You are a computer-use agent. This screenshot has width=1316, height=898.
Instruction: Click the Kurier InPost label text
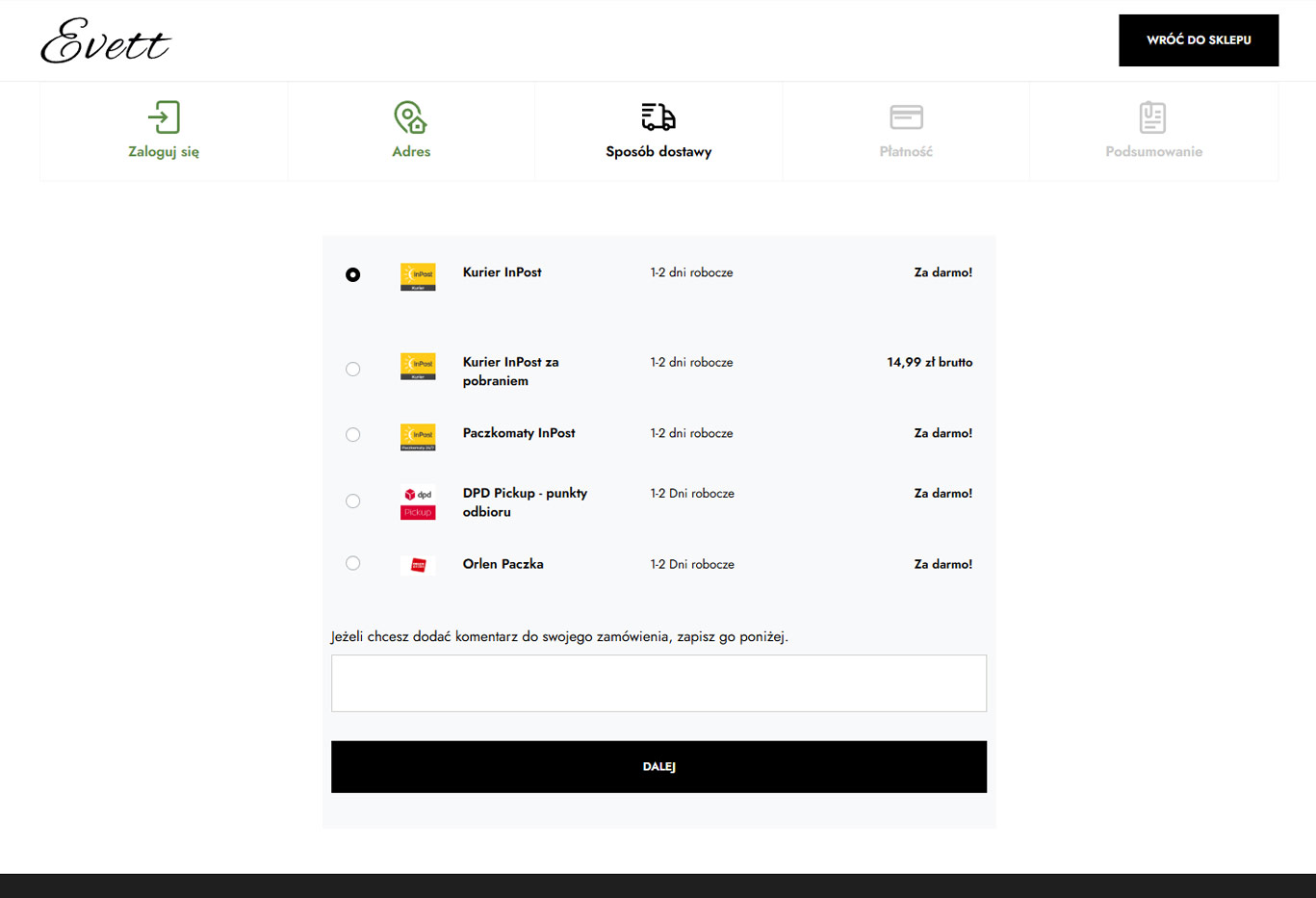tap(502, 272)
